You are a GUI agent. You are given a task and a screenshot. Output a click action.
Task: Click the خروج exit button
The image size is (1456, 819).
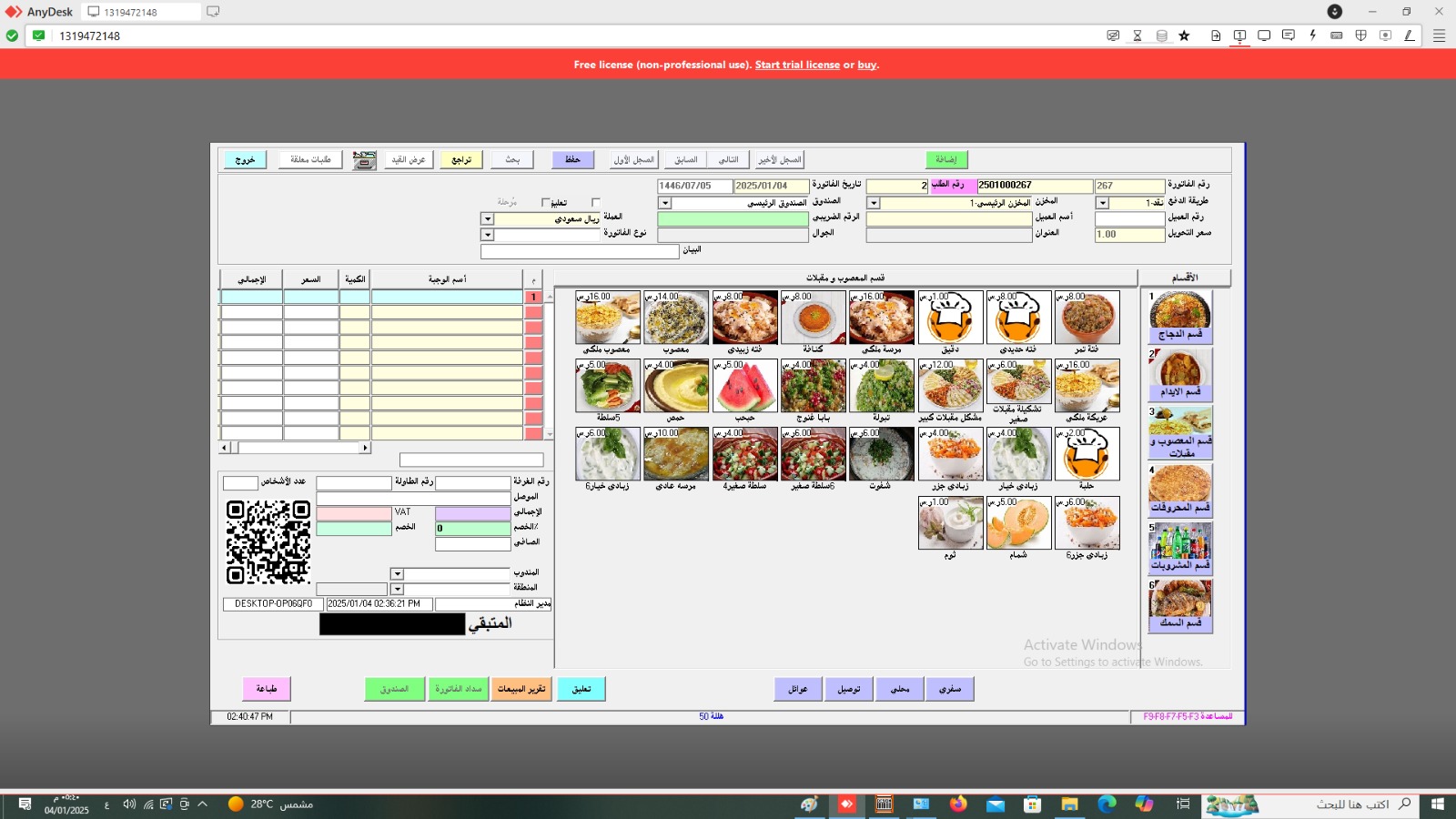click(x=245, y=160)
